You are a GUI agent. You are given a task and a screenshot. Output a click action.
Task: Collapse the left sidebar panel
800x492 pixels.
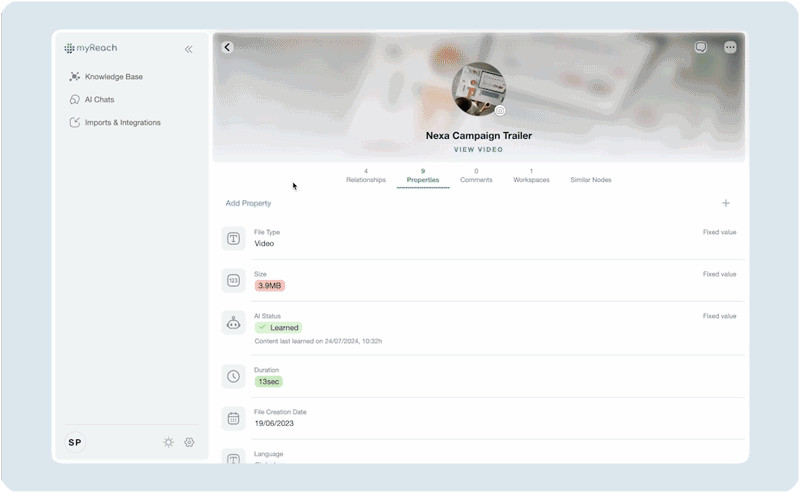click(189, 49)
